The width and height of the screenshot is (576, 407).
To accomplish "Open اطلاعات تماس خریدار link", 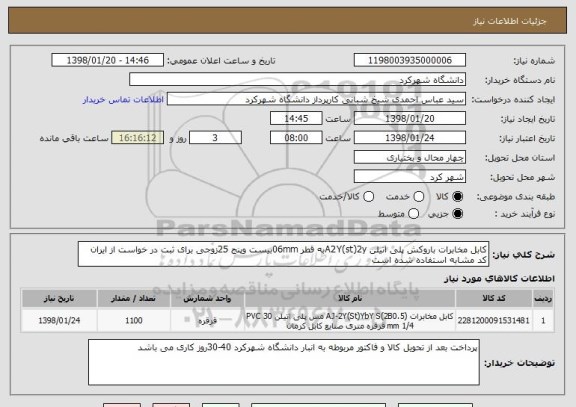I will click(x=123, y=100).
